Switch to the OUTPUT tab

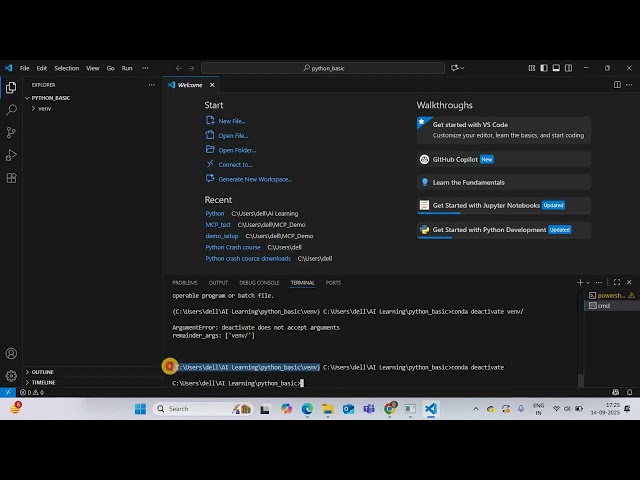pyautogui.click(x=218, y=282)
